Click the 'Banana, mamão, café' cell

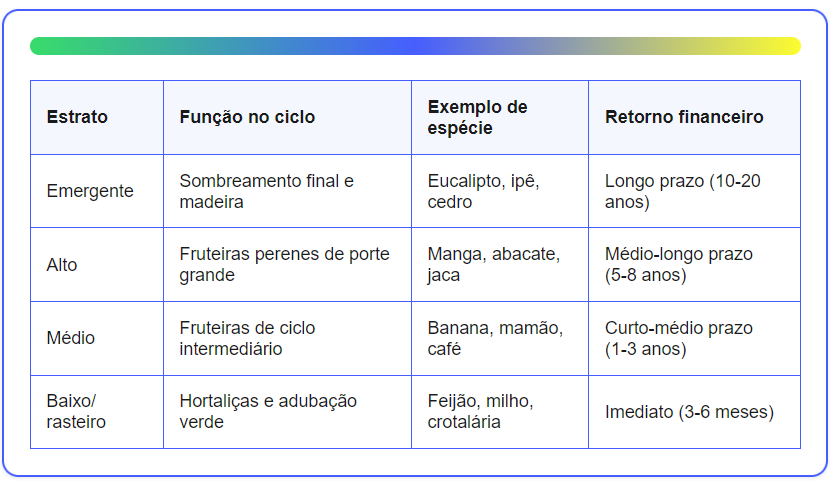tap(500, 338)
